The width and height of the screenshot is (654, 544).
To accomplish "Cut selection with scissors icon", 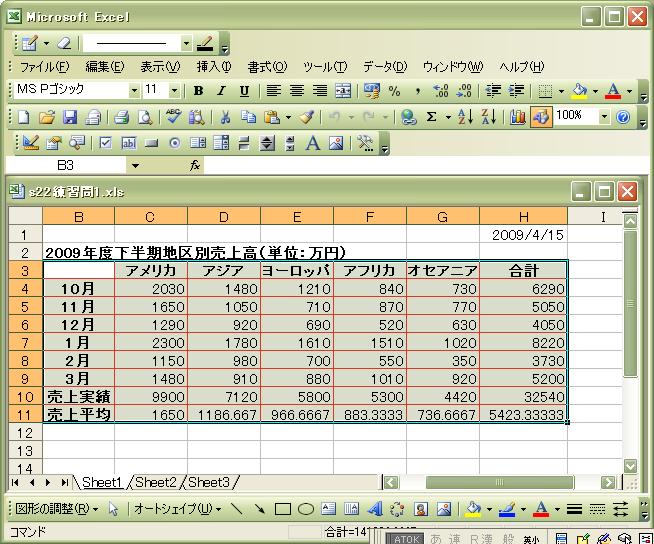I will pyautogui.click(x=225, y=117).
